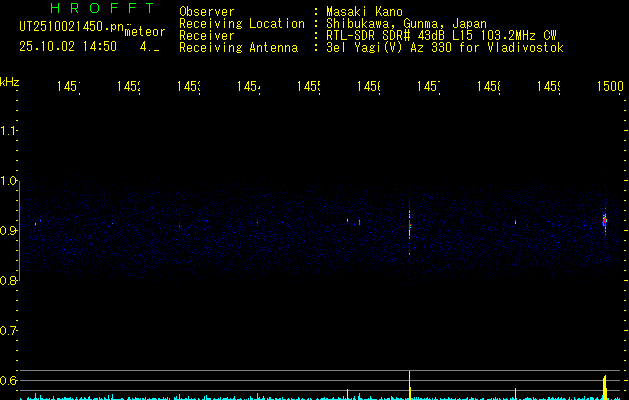Click the 1454 time axis label
This screenshot has width=629, height=400.
tap(248, 87)
